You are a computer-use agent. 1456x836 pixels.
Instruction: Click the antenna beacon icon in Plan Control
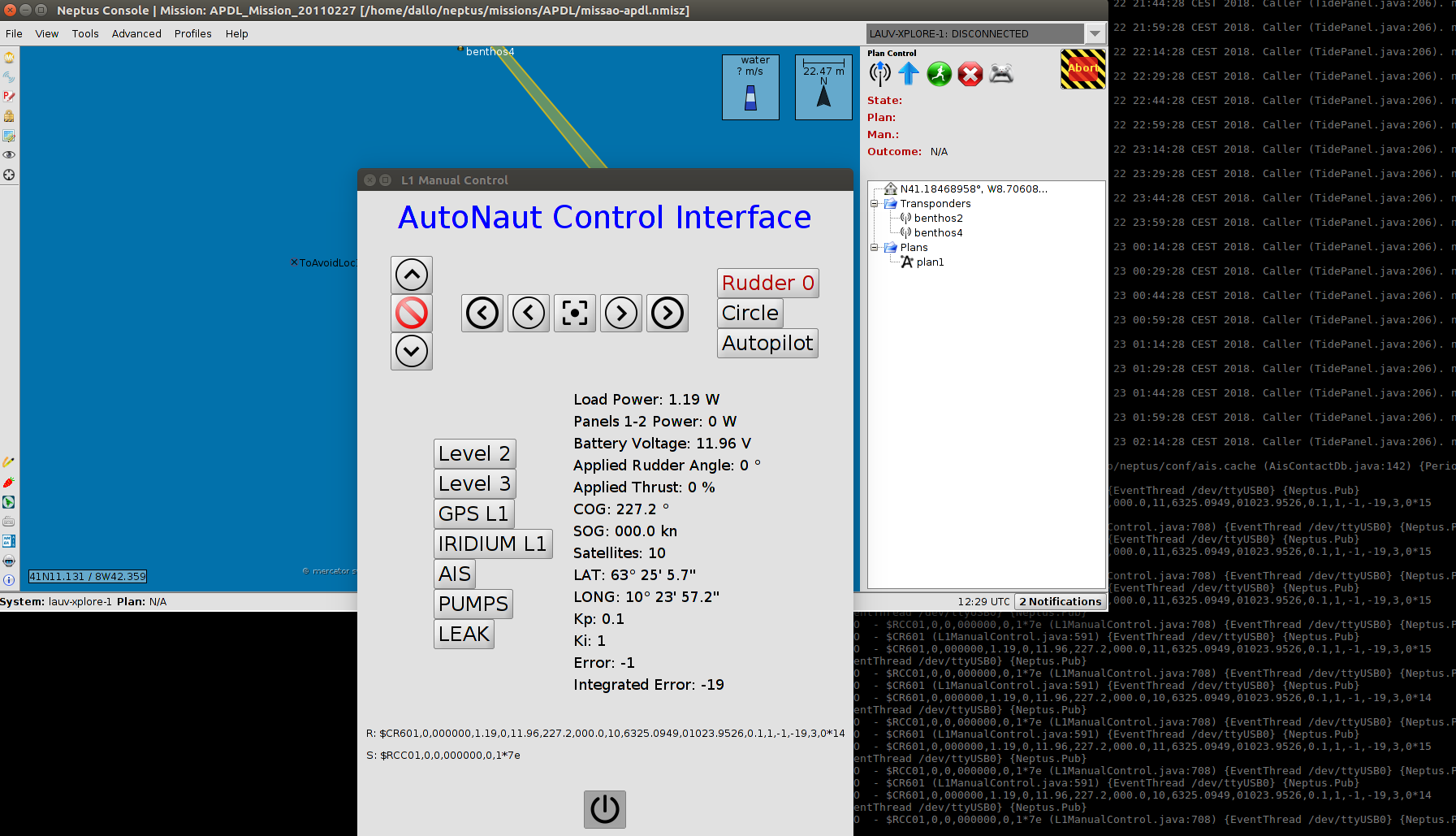(879, 74)
